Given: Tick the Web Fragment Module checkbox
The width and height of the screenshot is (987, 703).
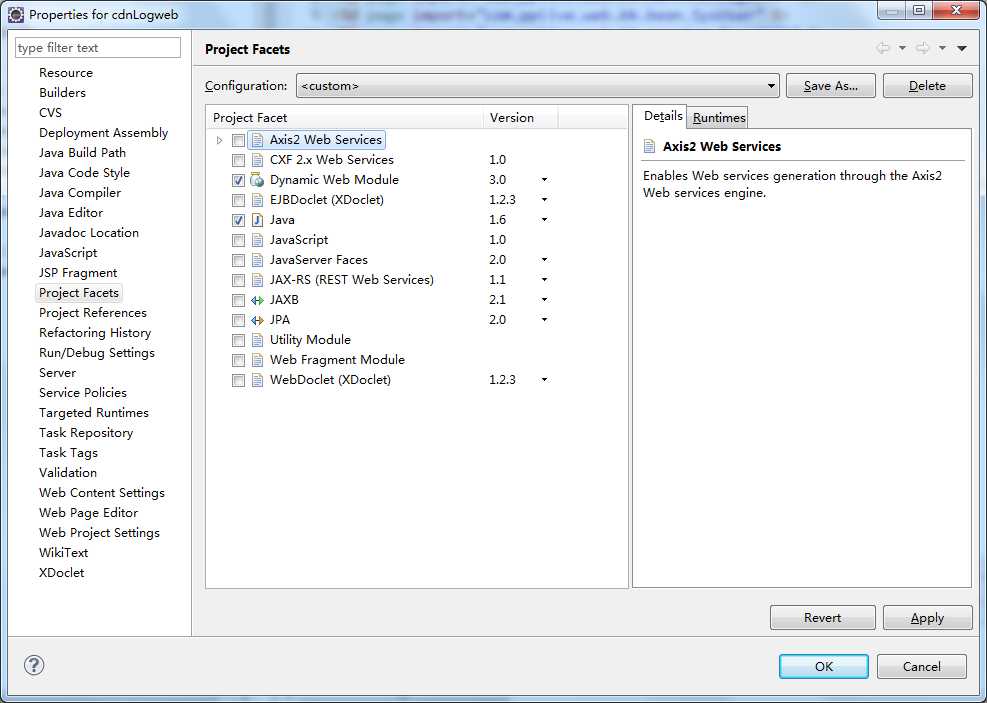Looking at the screenshot, I should [x=239, y=361].
